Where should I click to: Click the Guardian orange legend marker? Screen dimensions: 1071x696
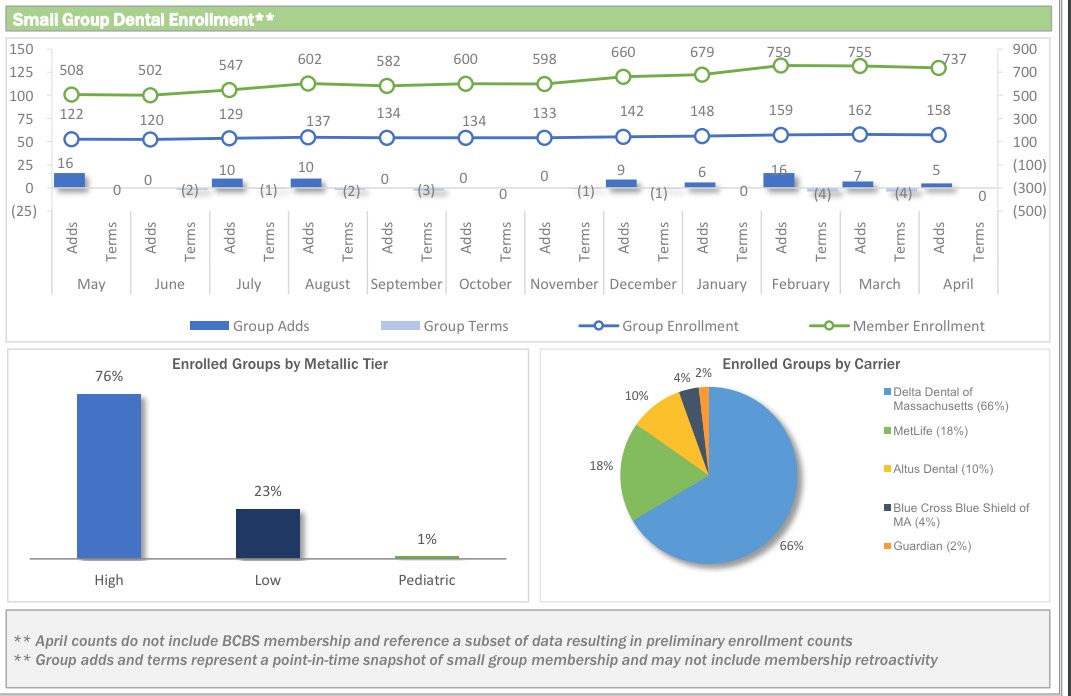tap(887, 546)
